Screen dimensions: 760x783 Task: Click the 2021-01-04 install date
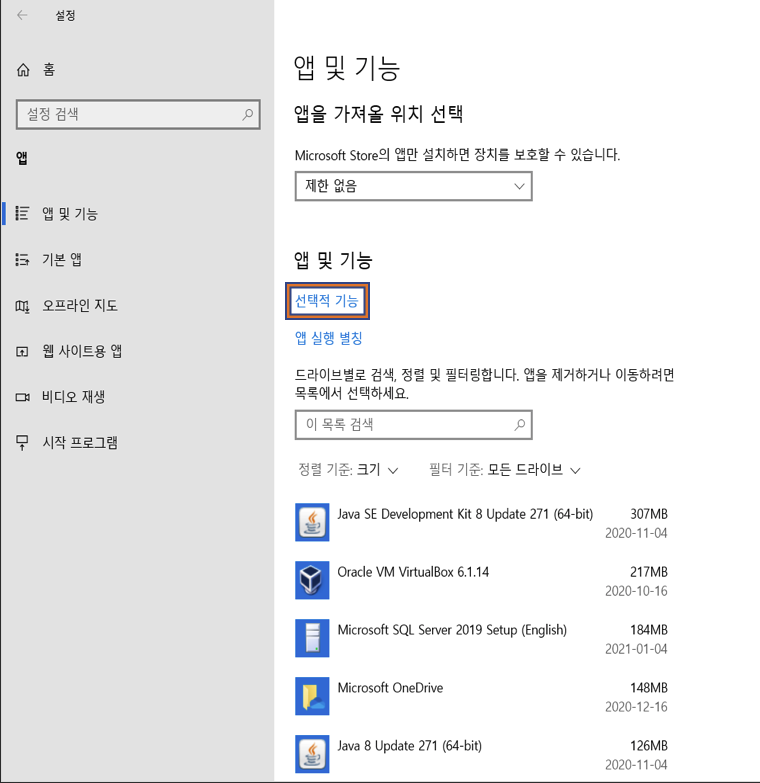[x=636, y=649]
